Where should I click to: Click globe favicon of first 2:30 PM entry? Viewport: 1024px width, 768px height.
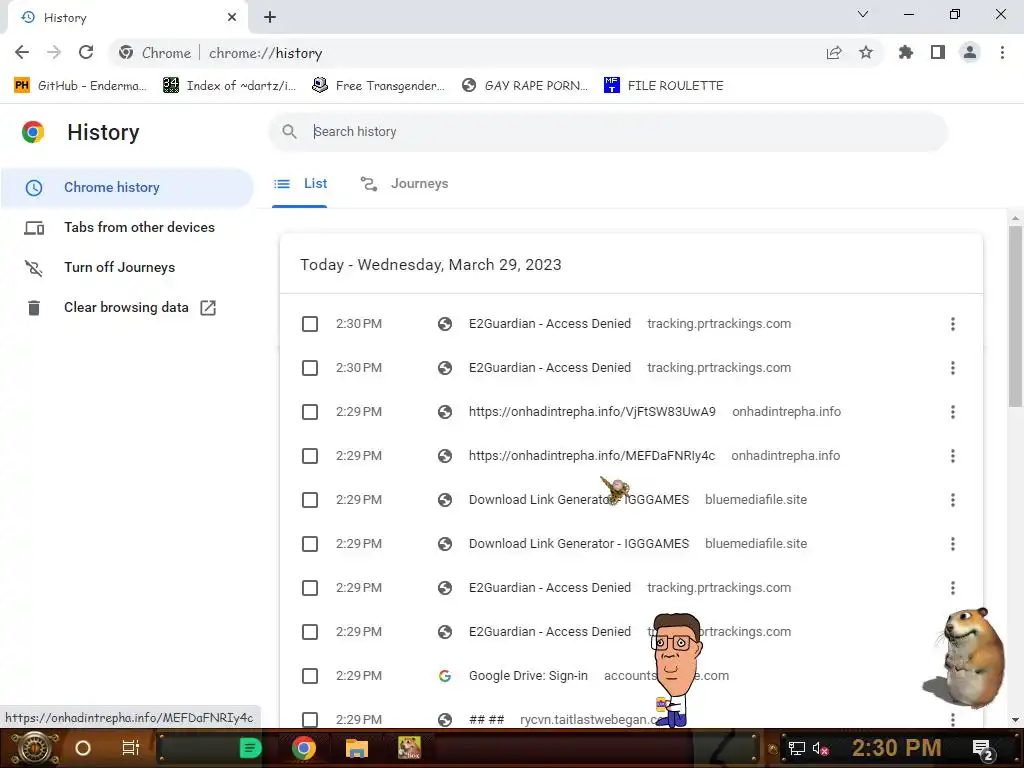(445, 324)
